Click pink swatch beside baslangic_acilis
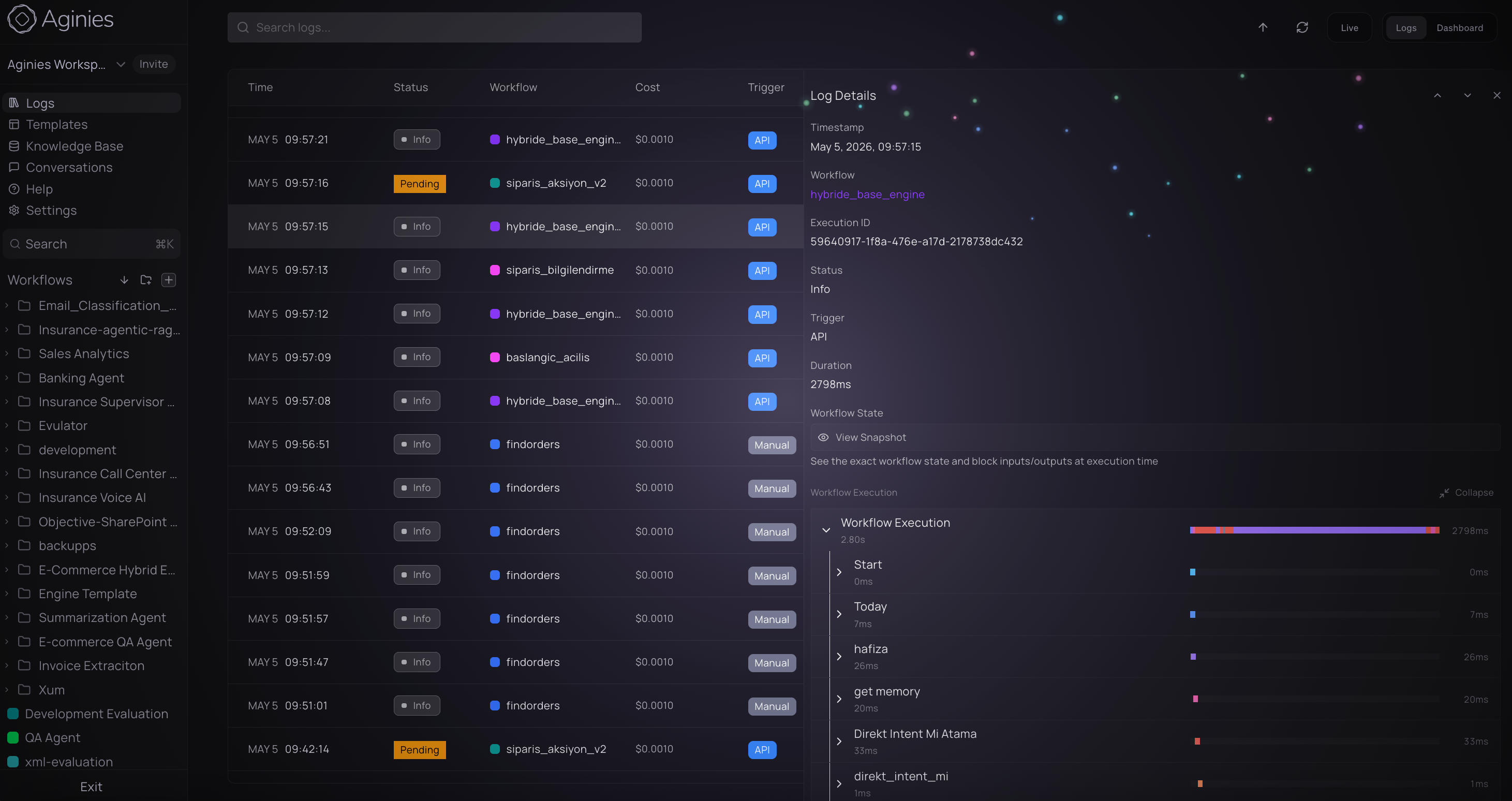This screenshot has width=1512, height=801. [495, 357]
